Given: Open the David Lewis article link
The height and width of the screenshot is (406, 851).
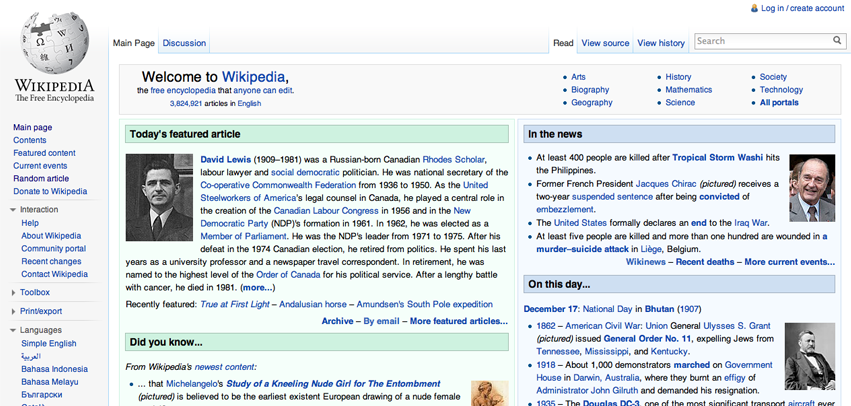Looking at the screenshot, I should coord(225,160).
